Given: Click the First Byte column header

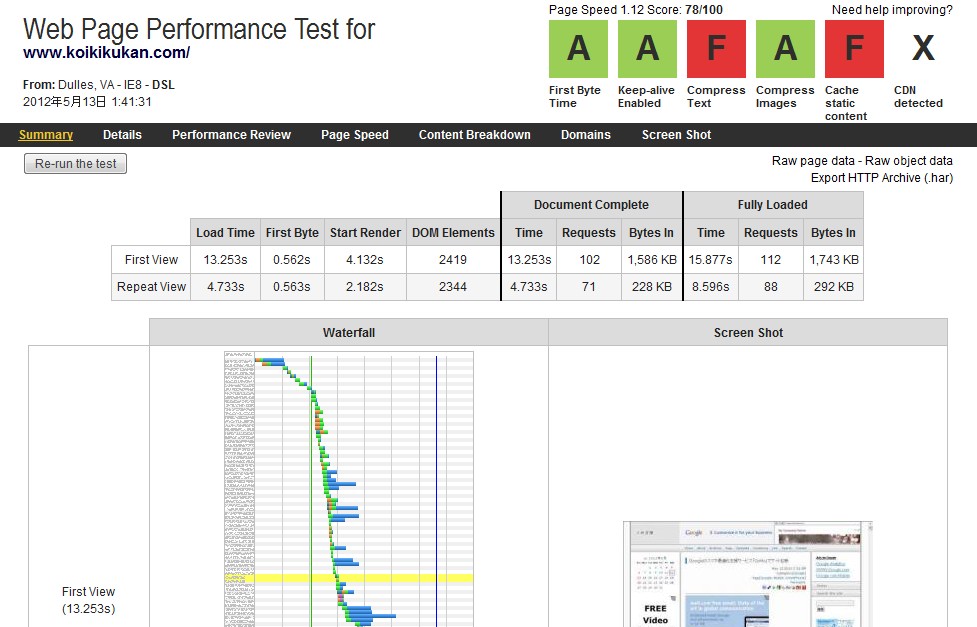Looking at the screenshot, I should 292,232.
